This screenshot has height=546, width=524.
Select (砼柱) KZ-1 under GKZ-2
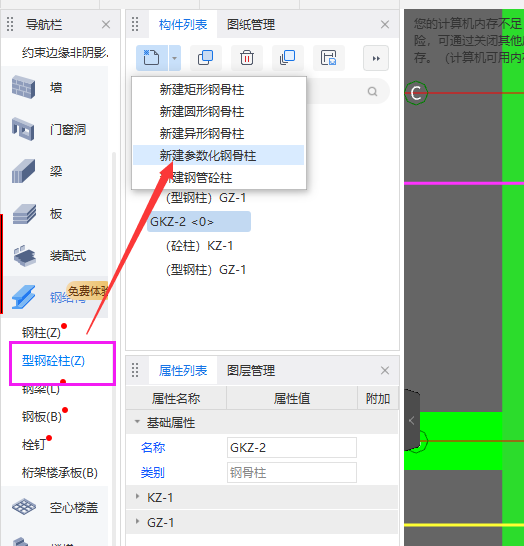click(x=200, y=246)
